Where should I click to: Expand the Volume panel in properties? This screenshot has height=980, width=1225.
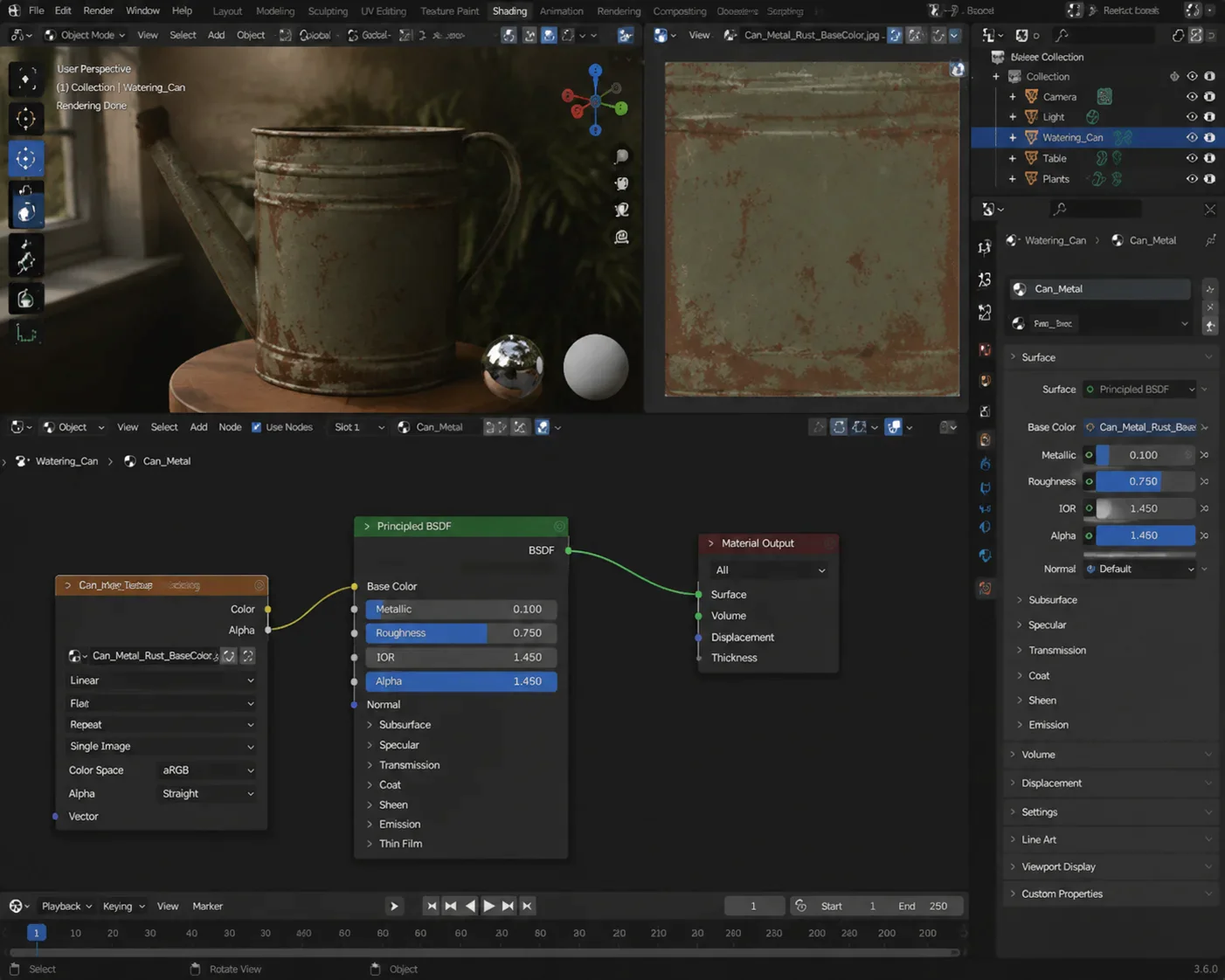[1111, 755]
